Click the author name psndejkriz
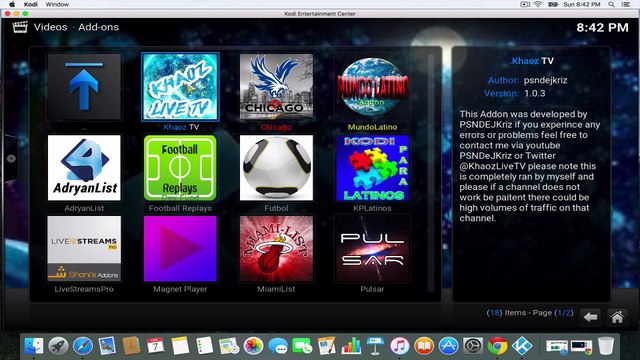Viewport: 640px width, 360px height. (x=545, y=80)
